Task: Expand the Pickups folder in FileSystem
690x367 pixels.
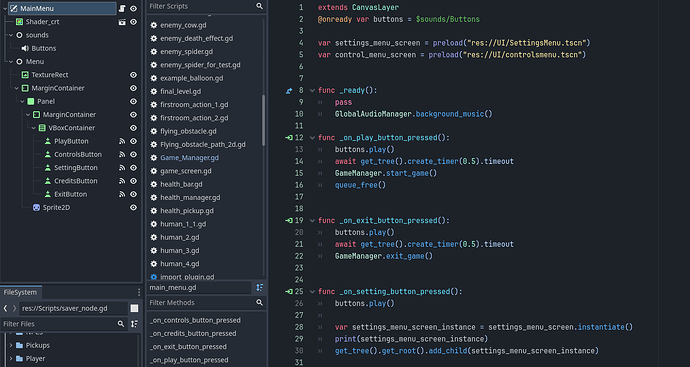Action: click(11, 345)
